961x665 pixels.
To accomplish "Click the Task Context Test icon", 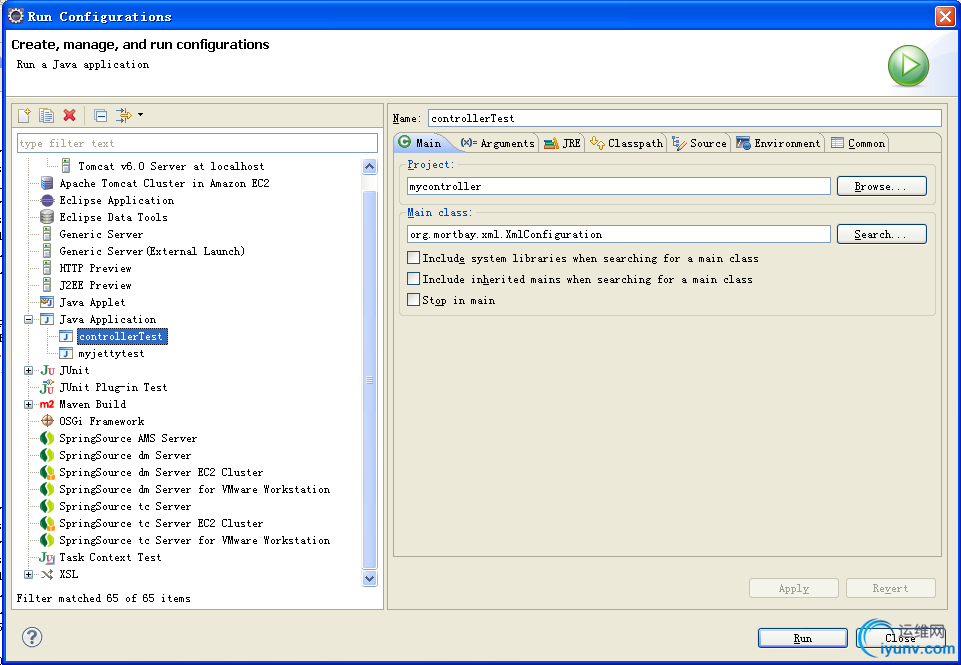I will (x=47, y=557).
